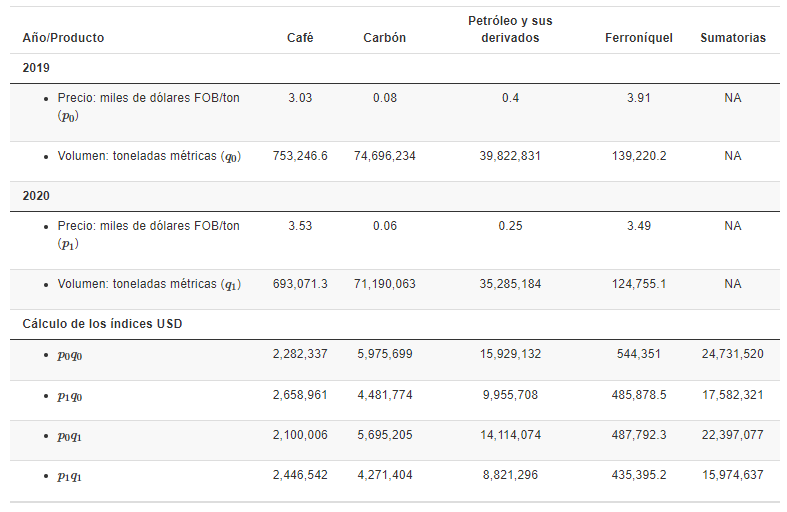The height and width of the screenshot is (512, 787).
Task: Click the Carbón value 4,271,404
Action: click(385, 475)
